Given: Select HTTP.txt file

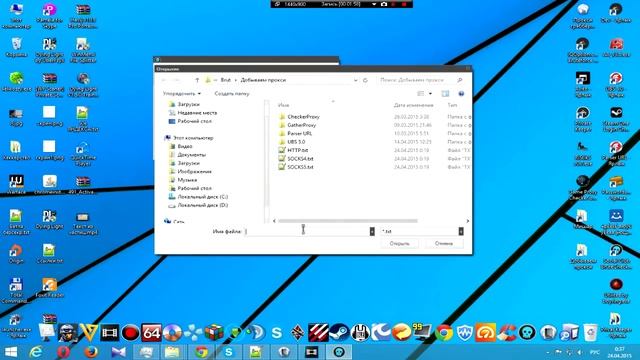Looking at the screenshot, I should tap(298, 150).
